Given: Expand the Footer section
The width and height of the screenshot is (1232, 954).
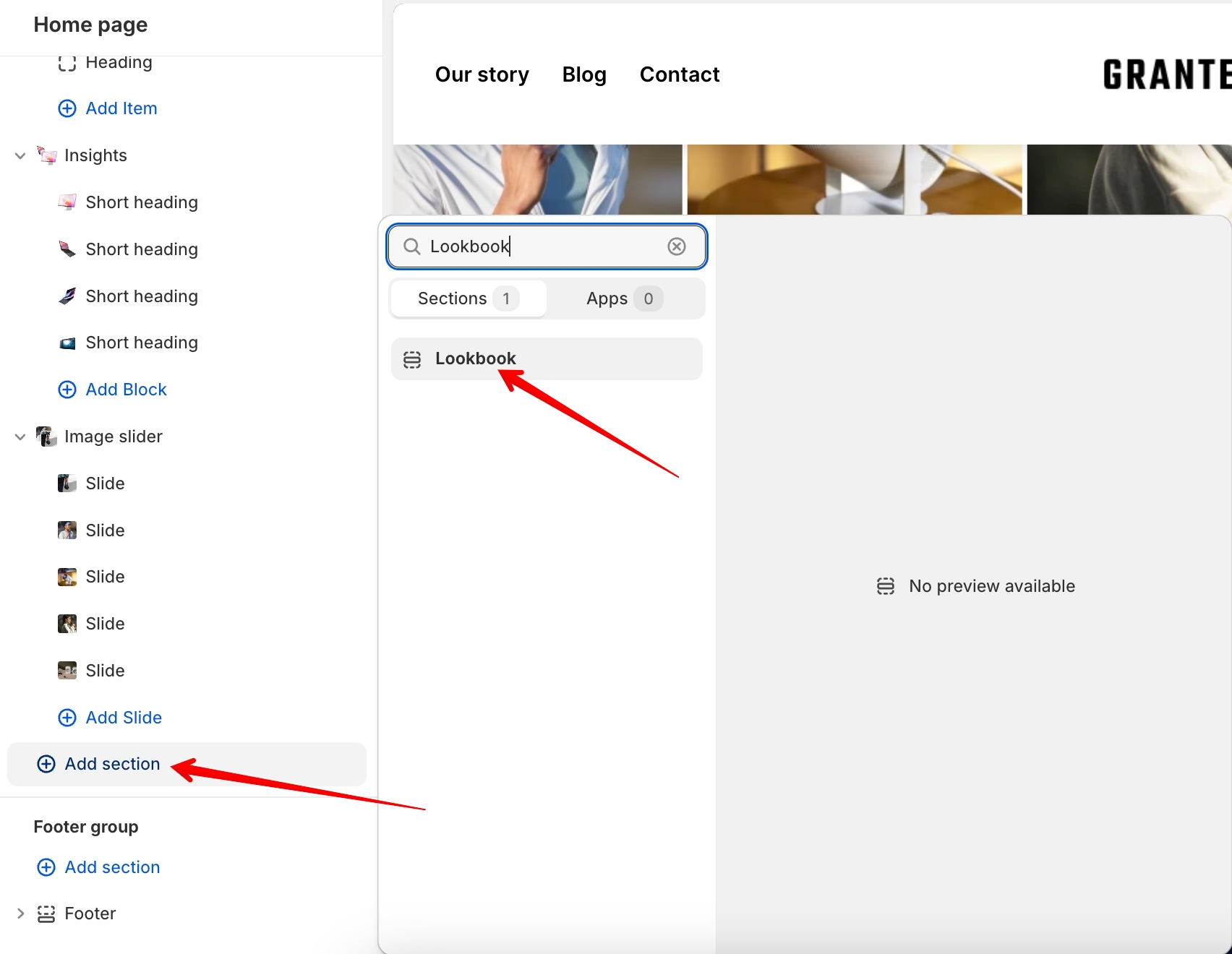Looking at the screenshot, I should point(20,914).
